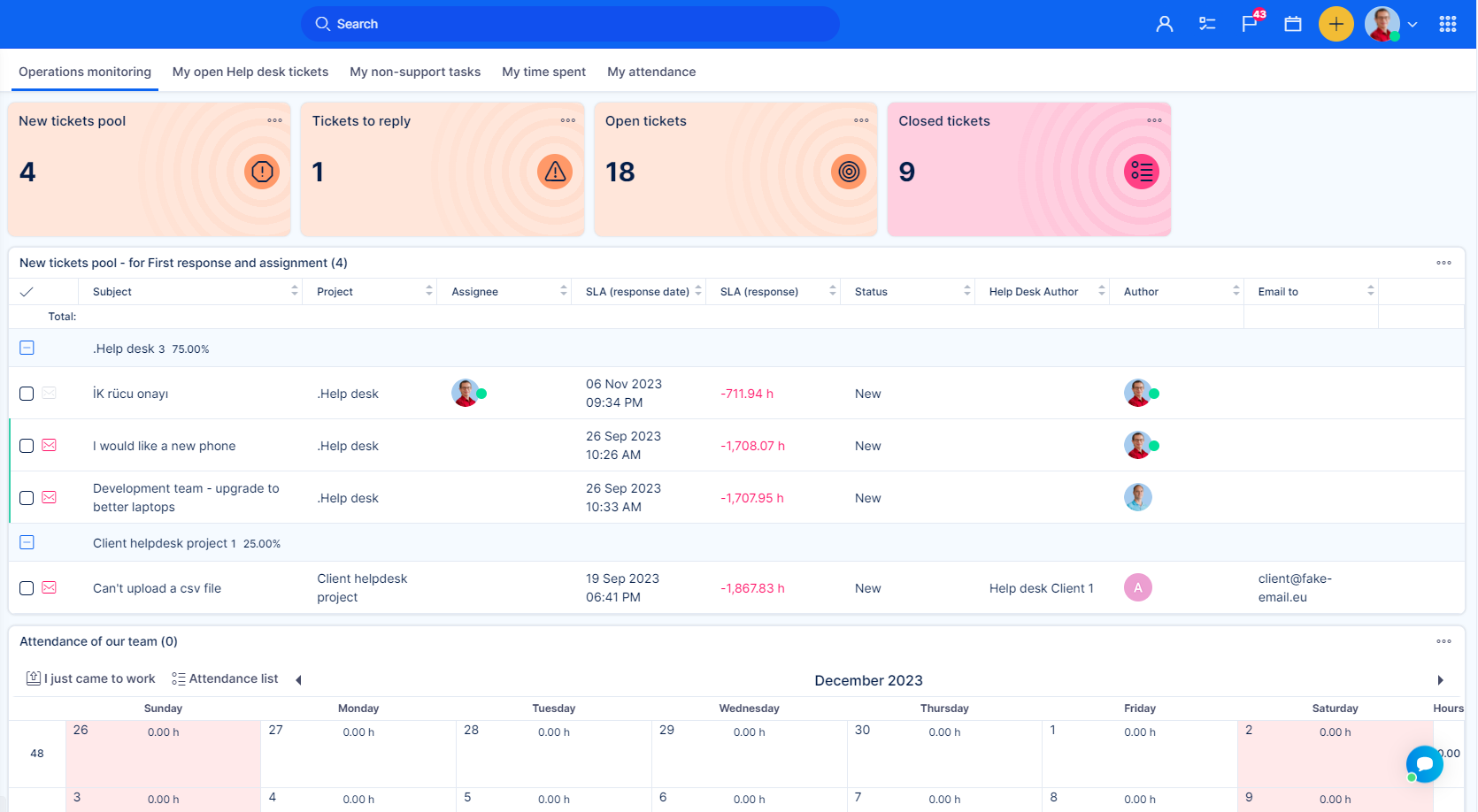The image size is (1478, 812).
Task: Click the yellow plus create button
Action: click(x=1336, y=24)
